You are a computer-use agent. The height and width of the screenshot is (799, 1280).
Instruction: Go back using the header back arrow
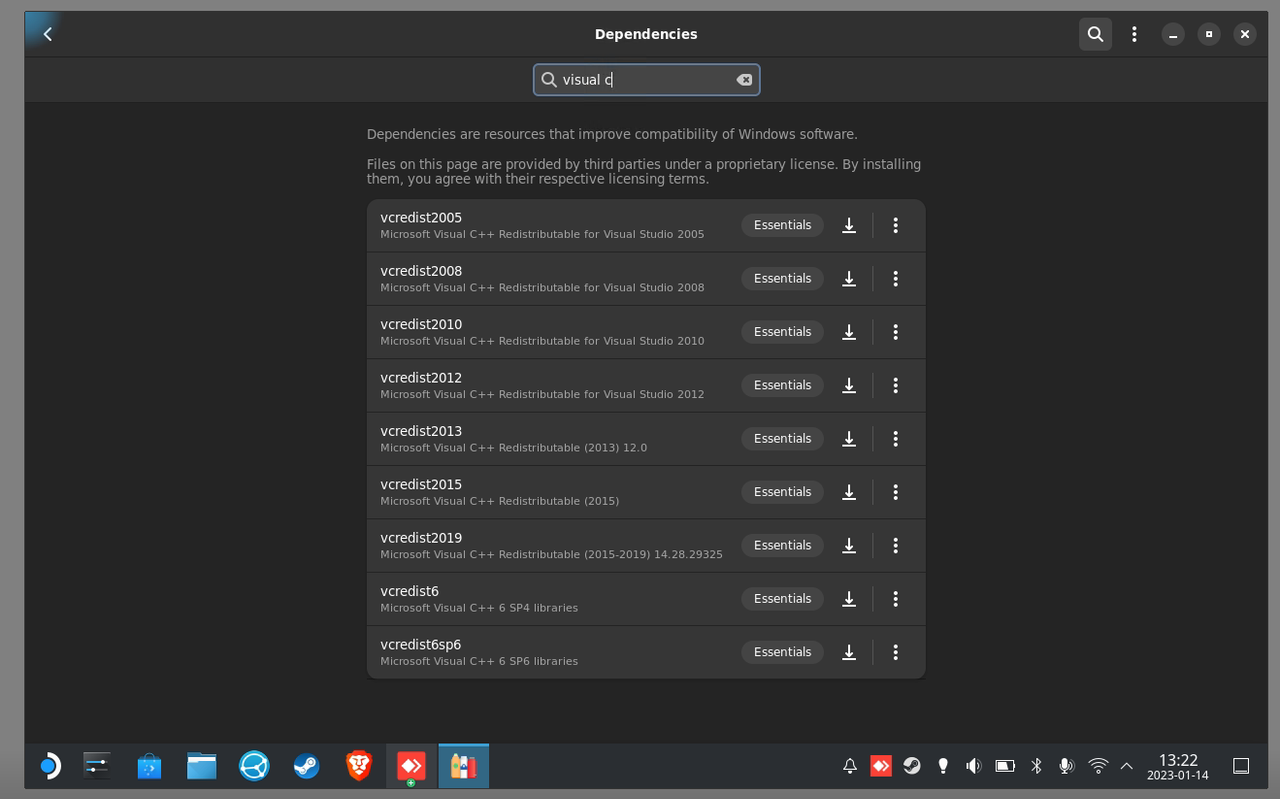pyautogui.click(x=47, y=34)
